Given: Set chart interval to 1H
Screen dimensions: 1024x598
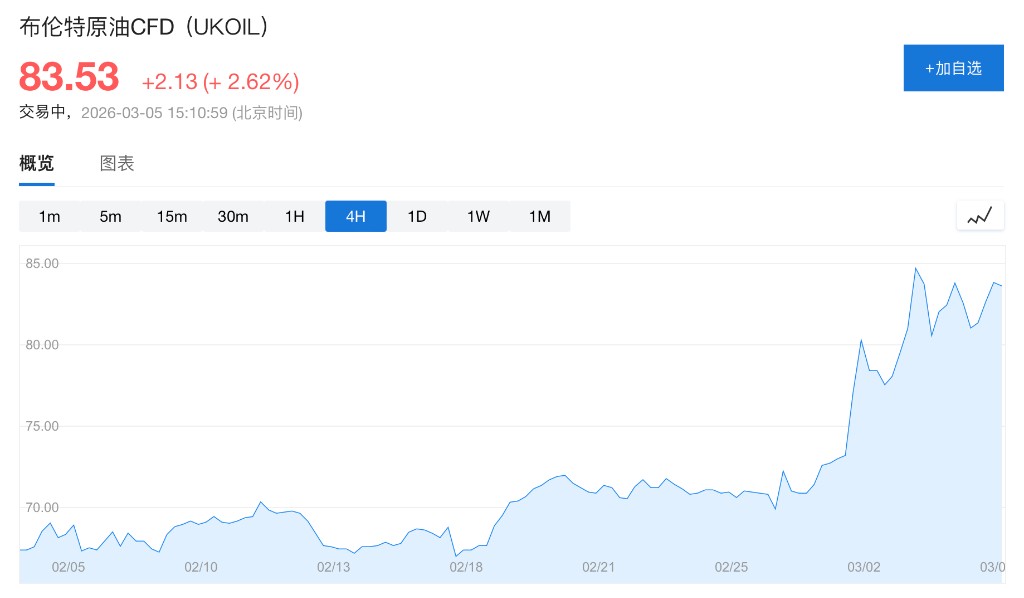Looking at the screenshot, I should pos(294,216).
